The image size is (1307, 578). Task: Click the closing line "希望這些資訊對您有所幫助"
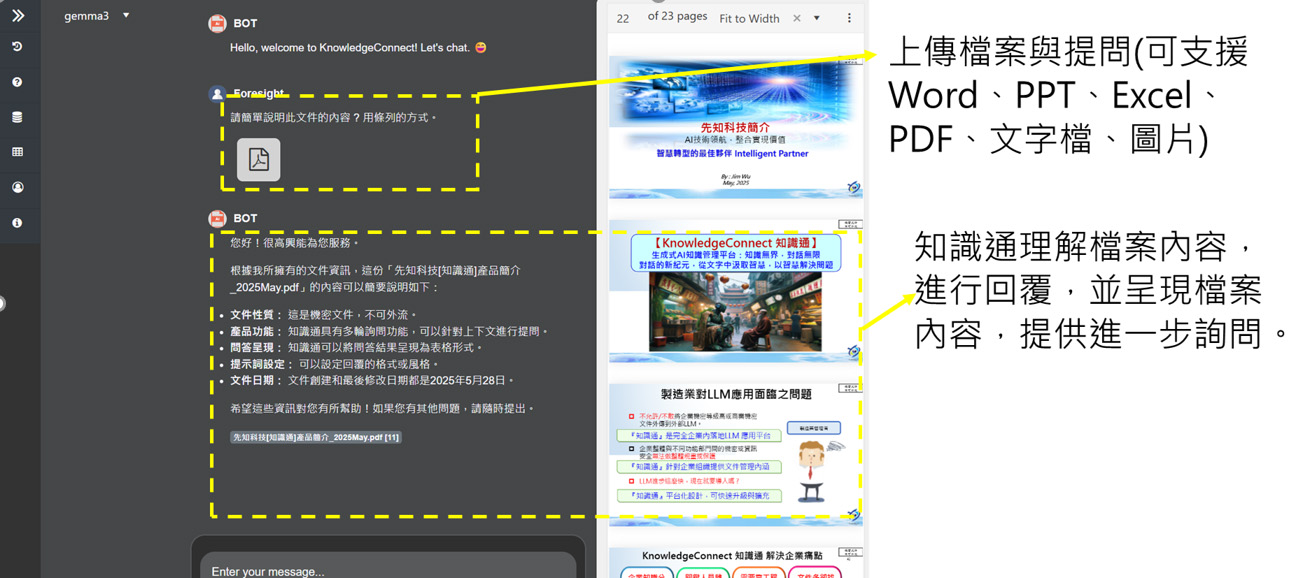(x=382, y=409)
